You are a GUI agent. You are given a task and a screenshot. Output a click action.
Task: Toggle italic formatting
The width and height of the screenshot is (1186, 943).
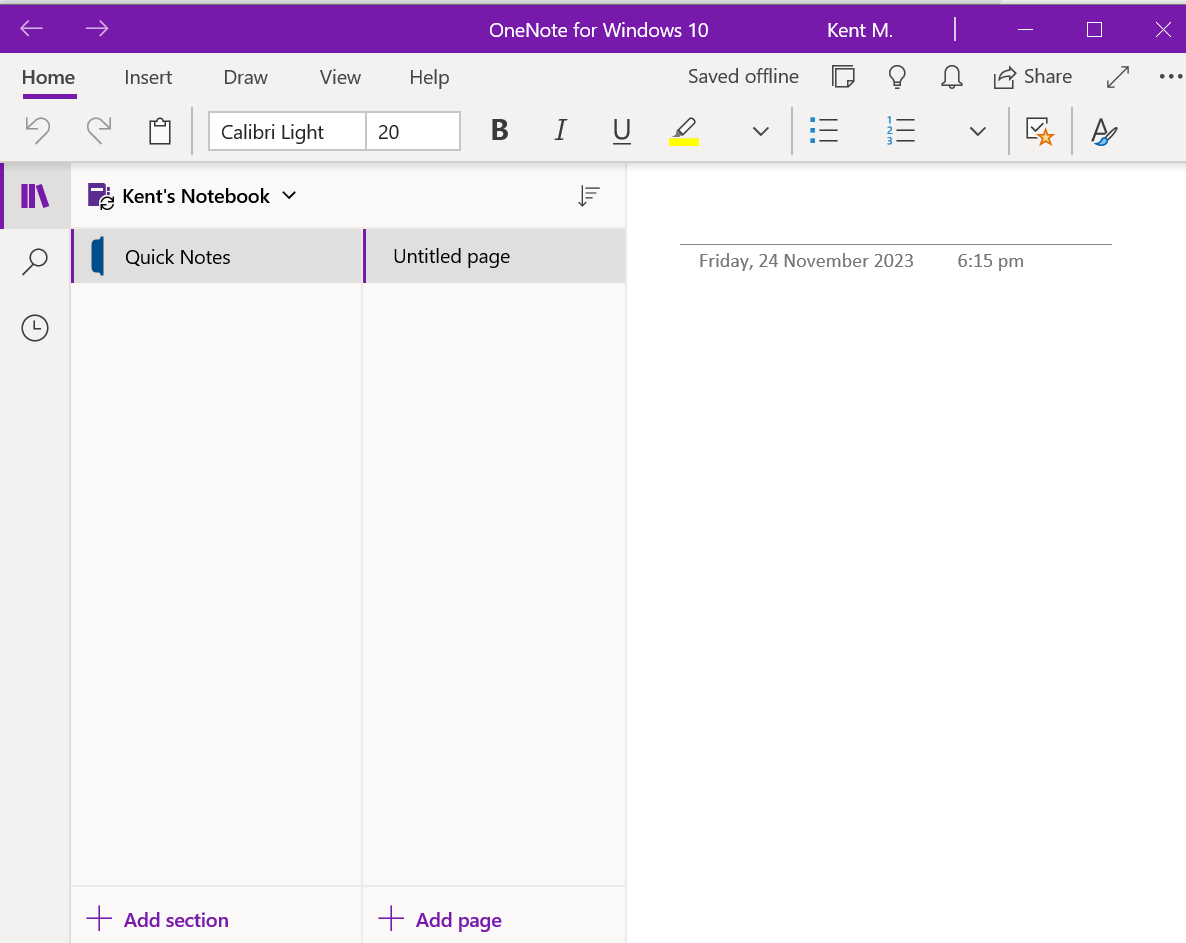pos(560,130)
